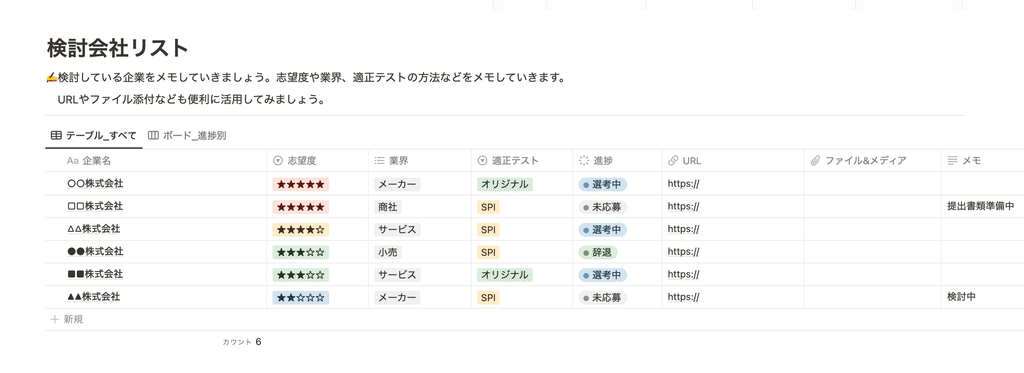Open the https:// link for □□株式会社
Image resolution: width=1024 pixels, height=373 pixels.
(x=683, y=206)
